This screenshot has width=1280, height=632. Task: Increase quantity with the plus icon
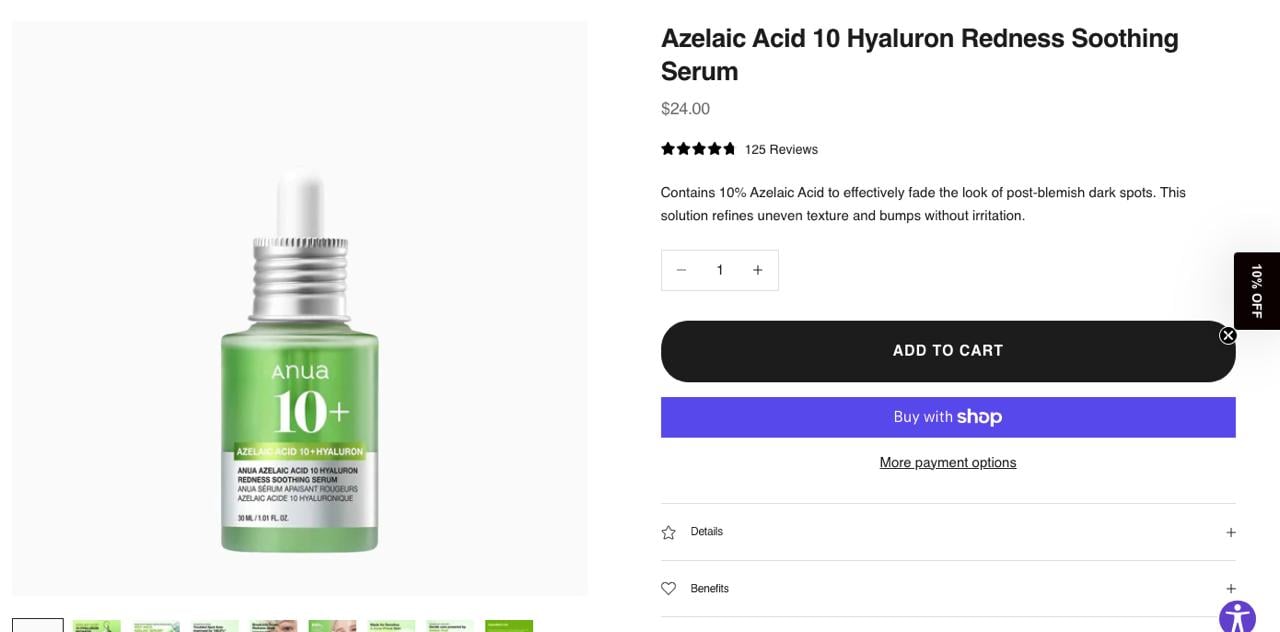point(758,270)
